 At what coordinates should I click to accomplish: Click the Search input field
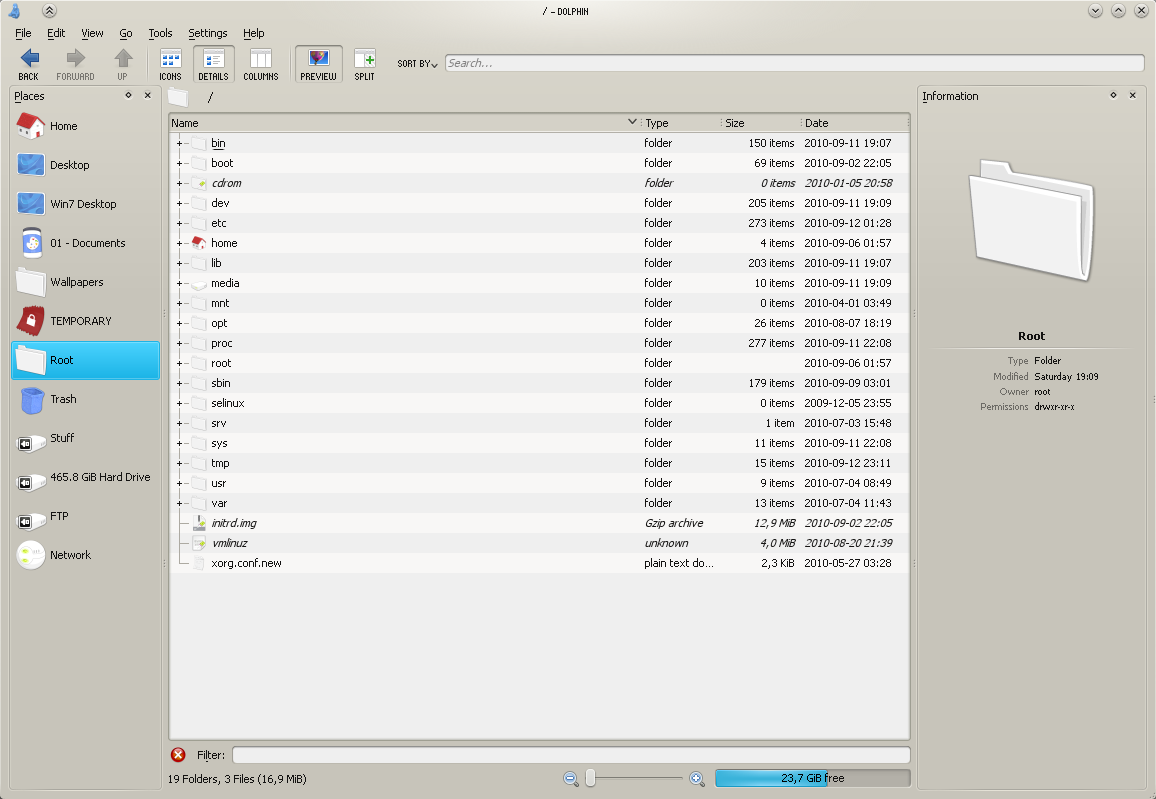794,63
